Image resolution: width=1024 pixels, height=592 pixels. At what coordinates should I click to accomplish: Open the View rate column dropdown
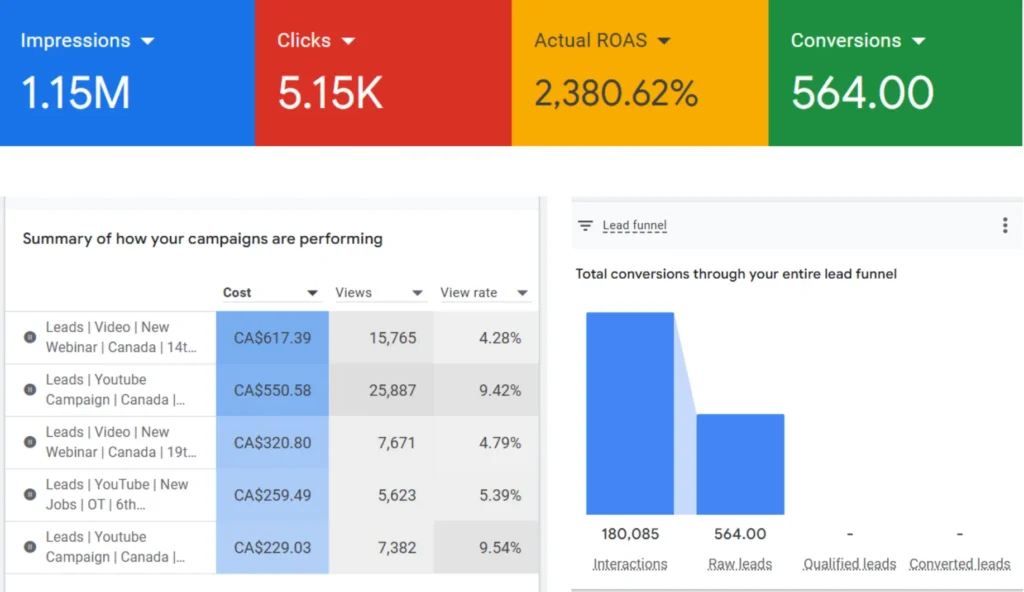[x=522, y=293]
